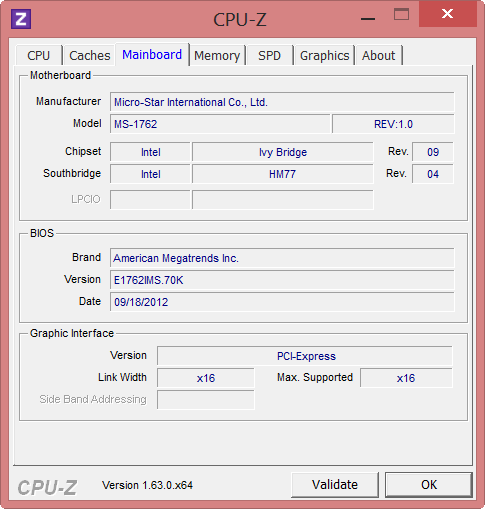Go to the Memory tab
485x509 pixels.
coord(217,55)
